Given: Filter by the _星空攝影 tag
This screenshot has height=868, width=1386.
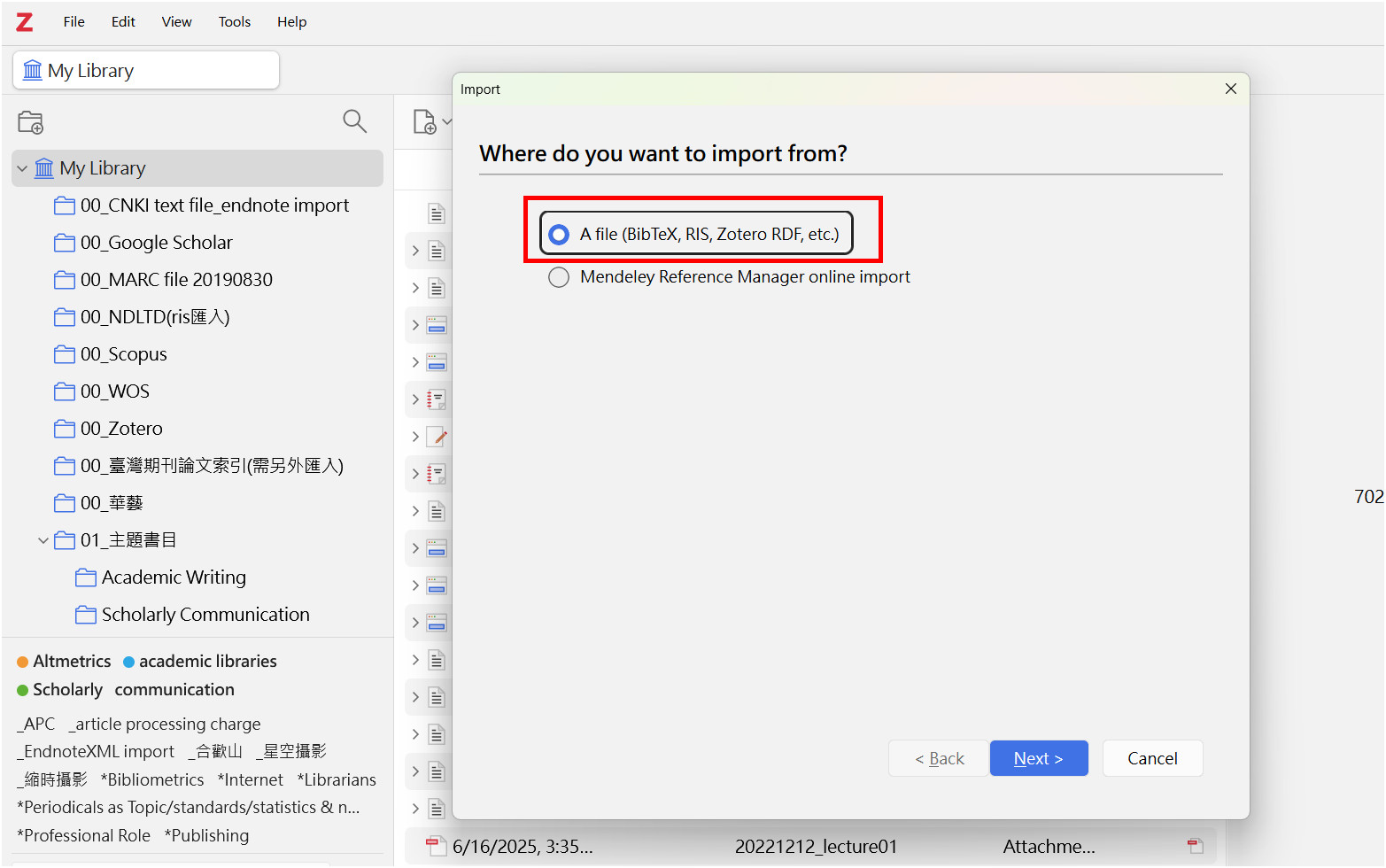Looking at the screenshot, I should point(291,752).
